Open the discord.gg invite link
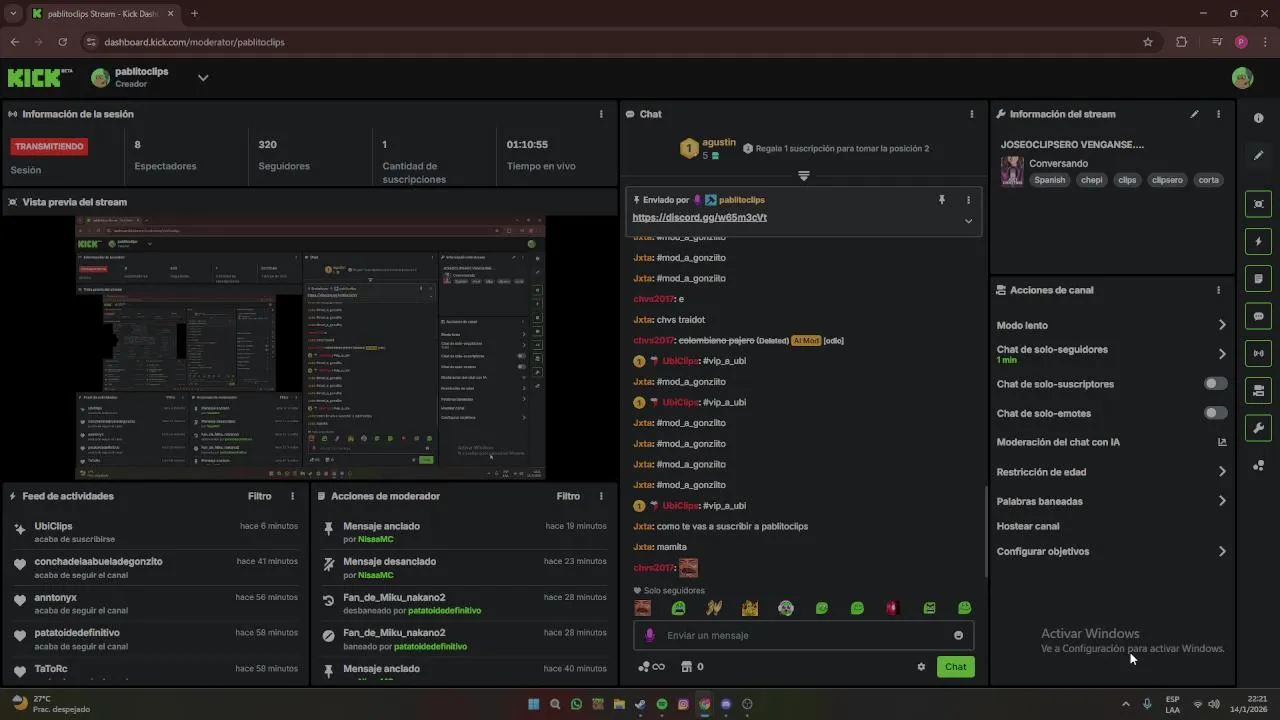The width and height of the screenshot is (1280, 720). pos(699,217)
